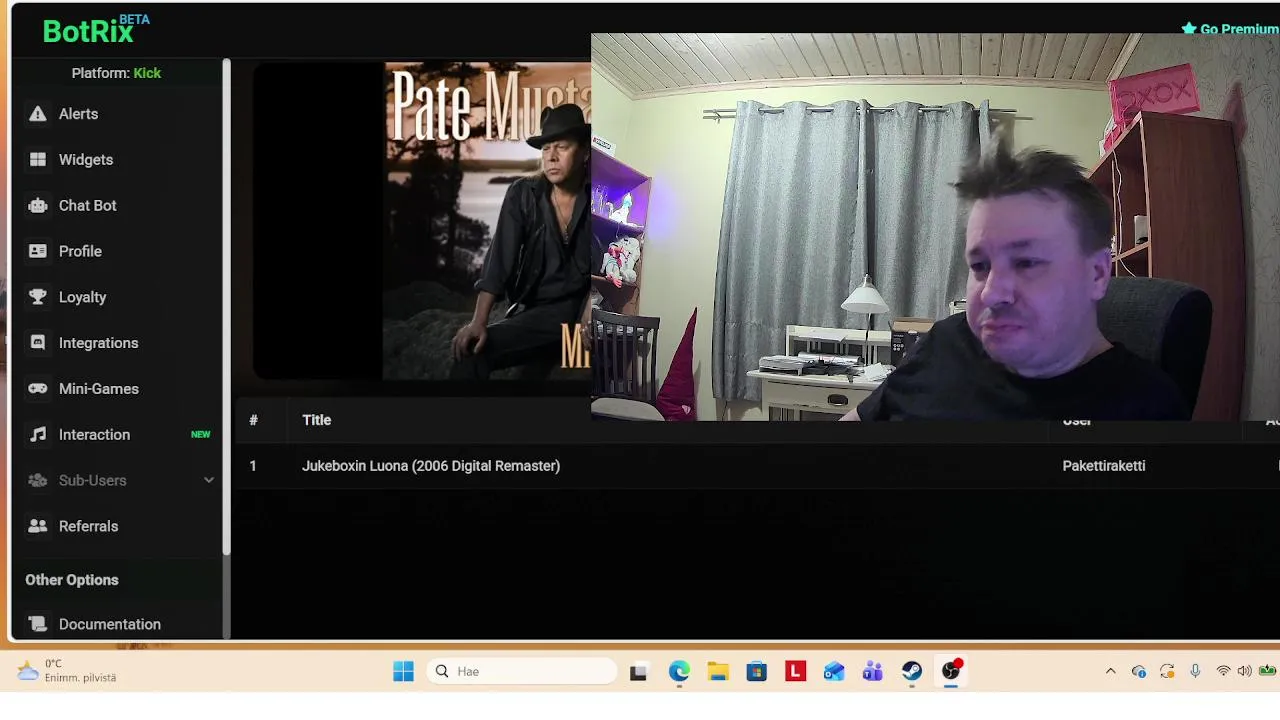Open Microsoft Teams from the taskbar
The height and width of the screenshot is (720, 1280).
pos(873,672)
